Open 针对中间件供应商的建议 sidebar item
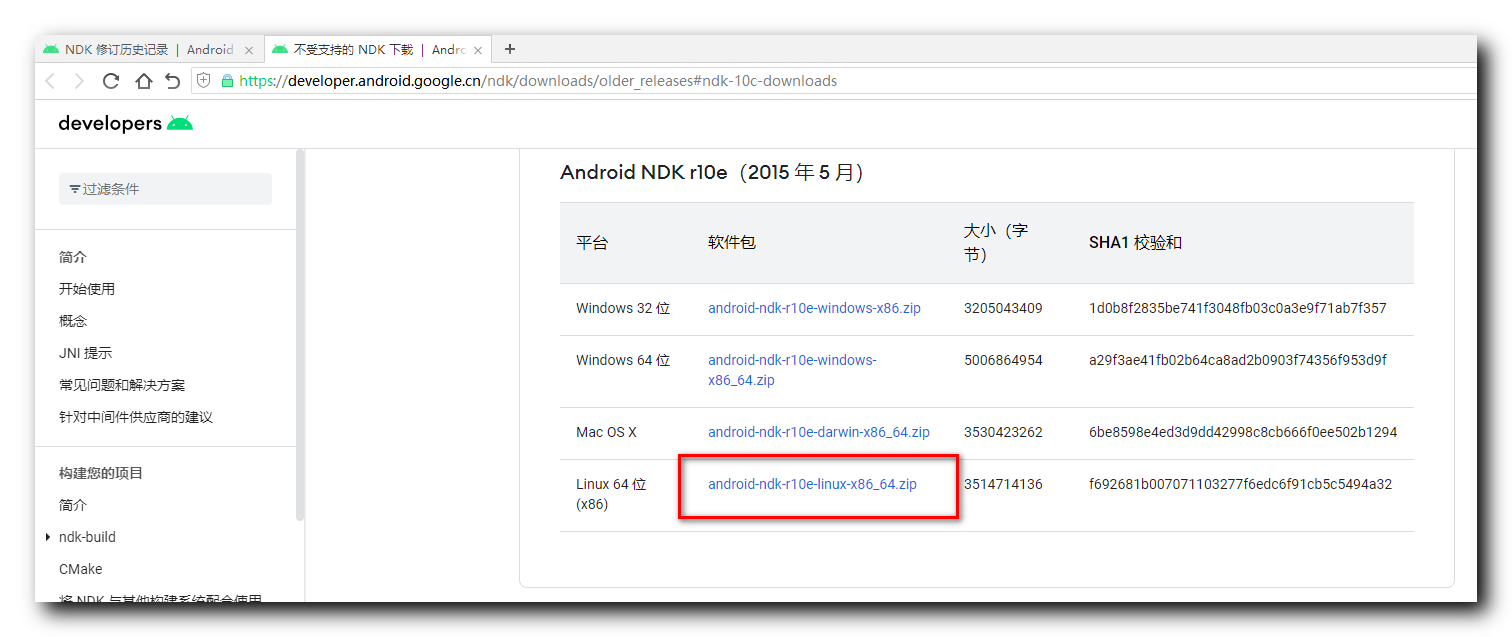Image resolution: width=1512 pixels, height=637 pixels. pyautogui.click(x=136, y=417)
